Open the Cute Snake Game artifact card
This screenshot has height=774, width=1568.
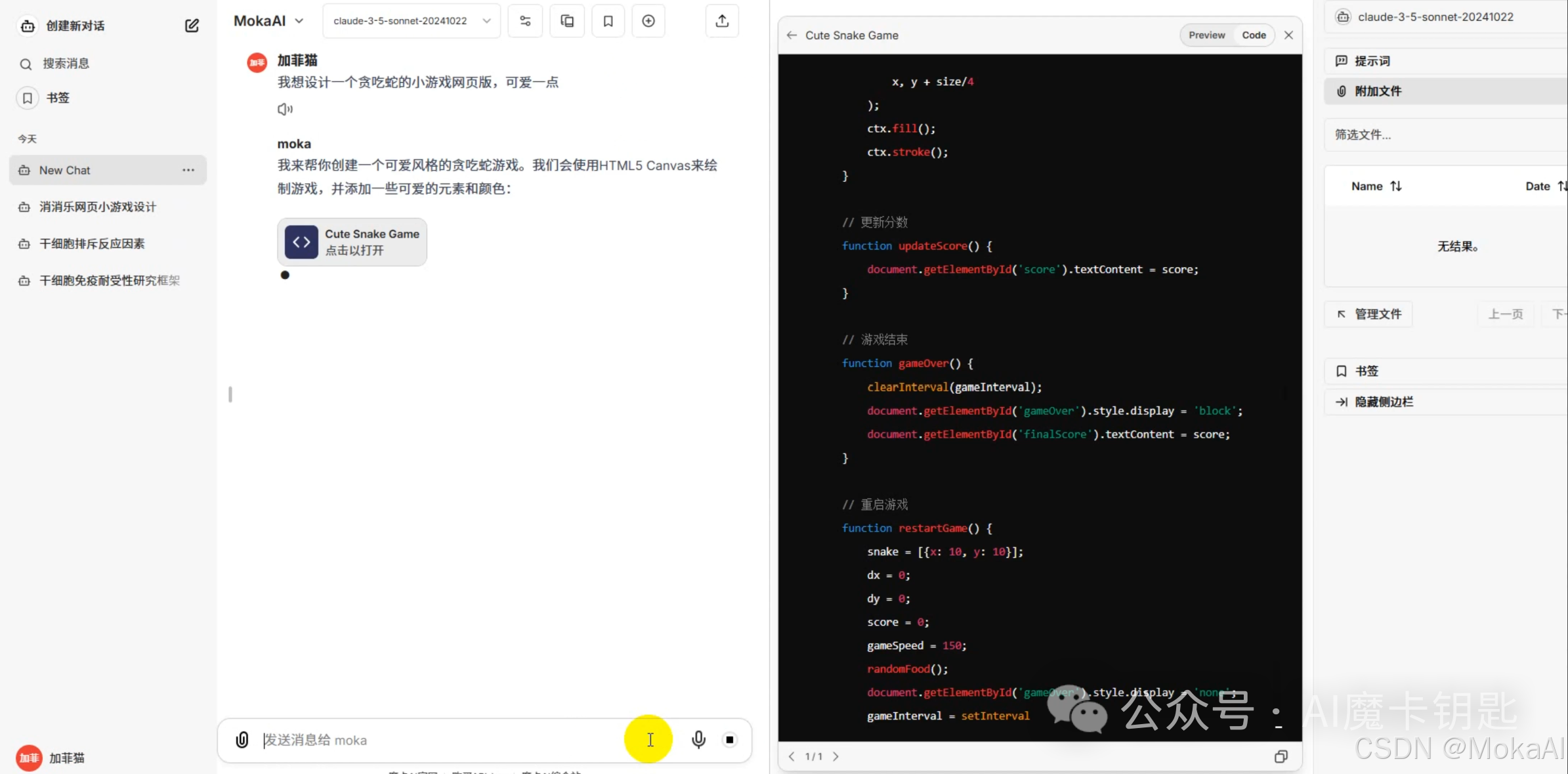[352, 242]
